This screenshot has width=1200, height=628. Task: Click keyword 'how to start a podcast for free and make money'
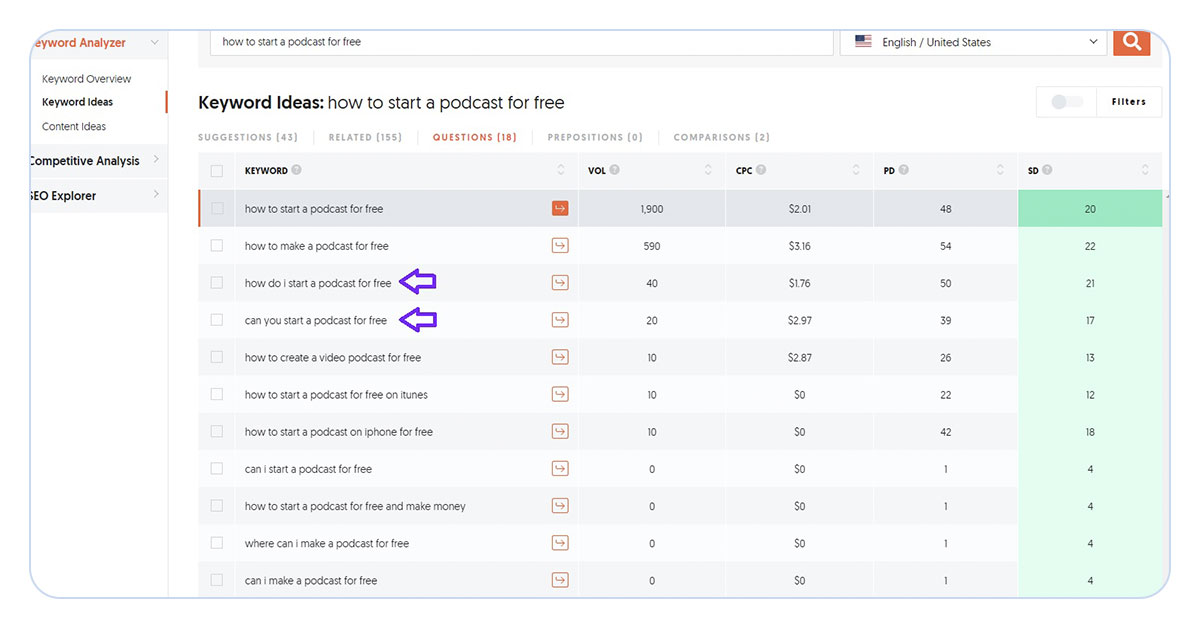(355, 506)
